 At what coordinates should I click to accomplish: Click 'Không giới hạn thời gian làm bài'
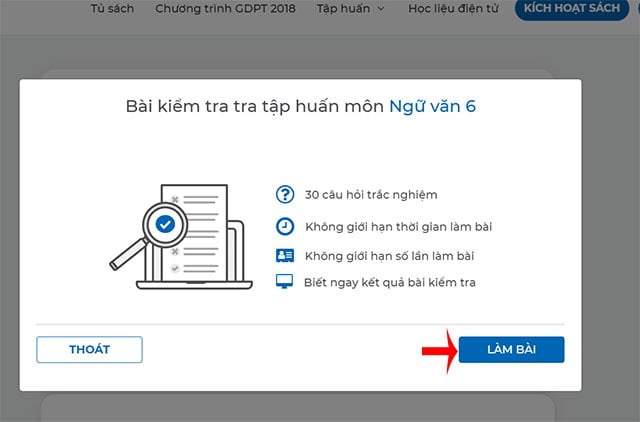(x=399, y=227)
